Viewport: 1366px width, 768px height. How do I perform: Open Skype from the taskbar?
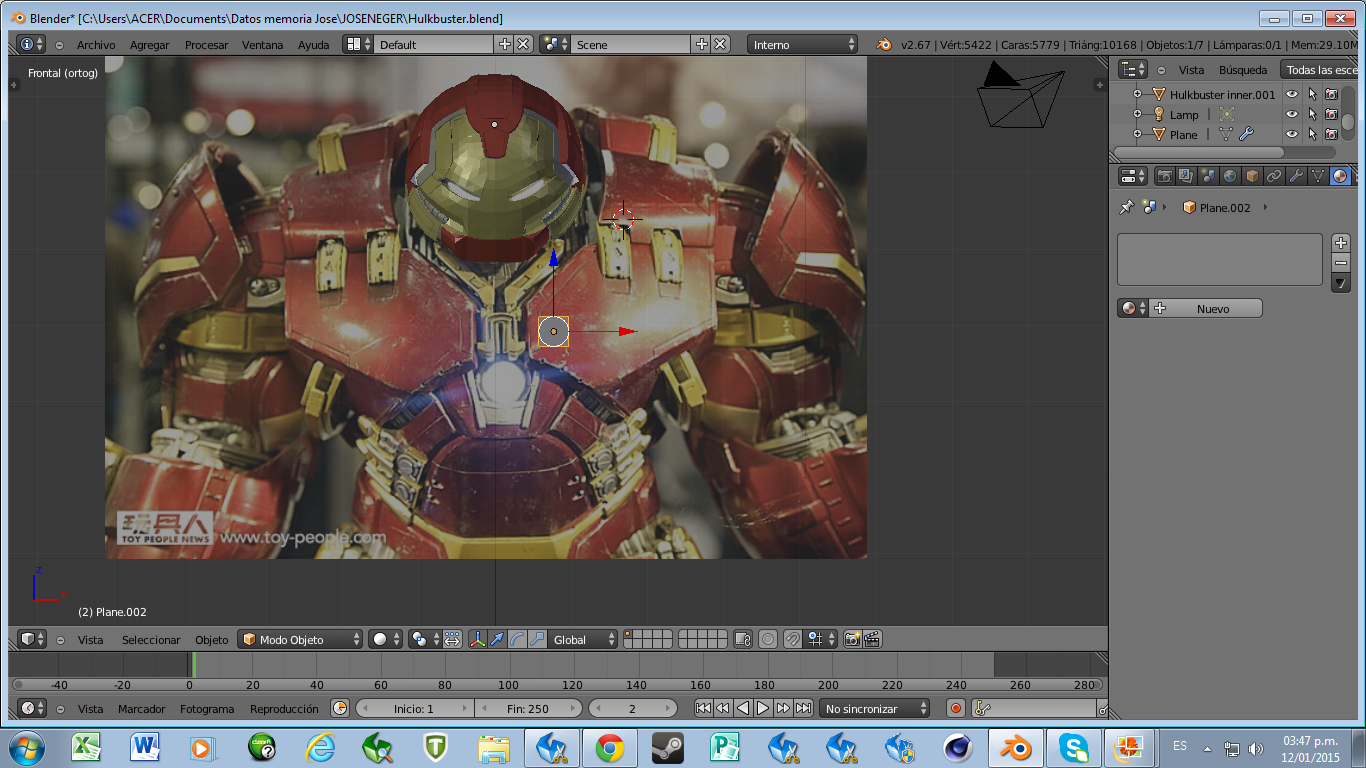point(1074,747)
